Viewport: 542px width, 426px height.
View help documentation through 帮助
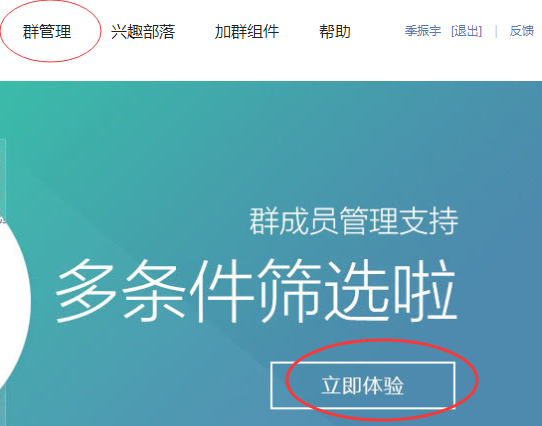click(x=335, y=31)
